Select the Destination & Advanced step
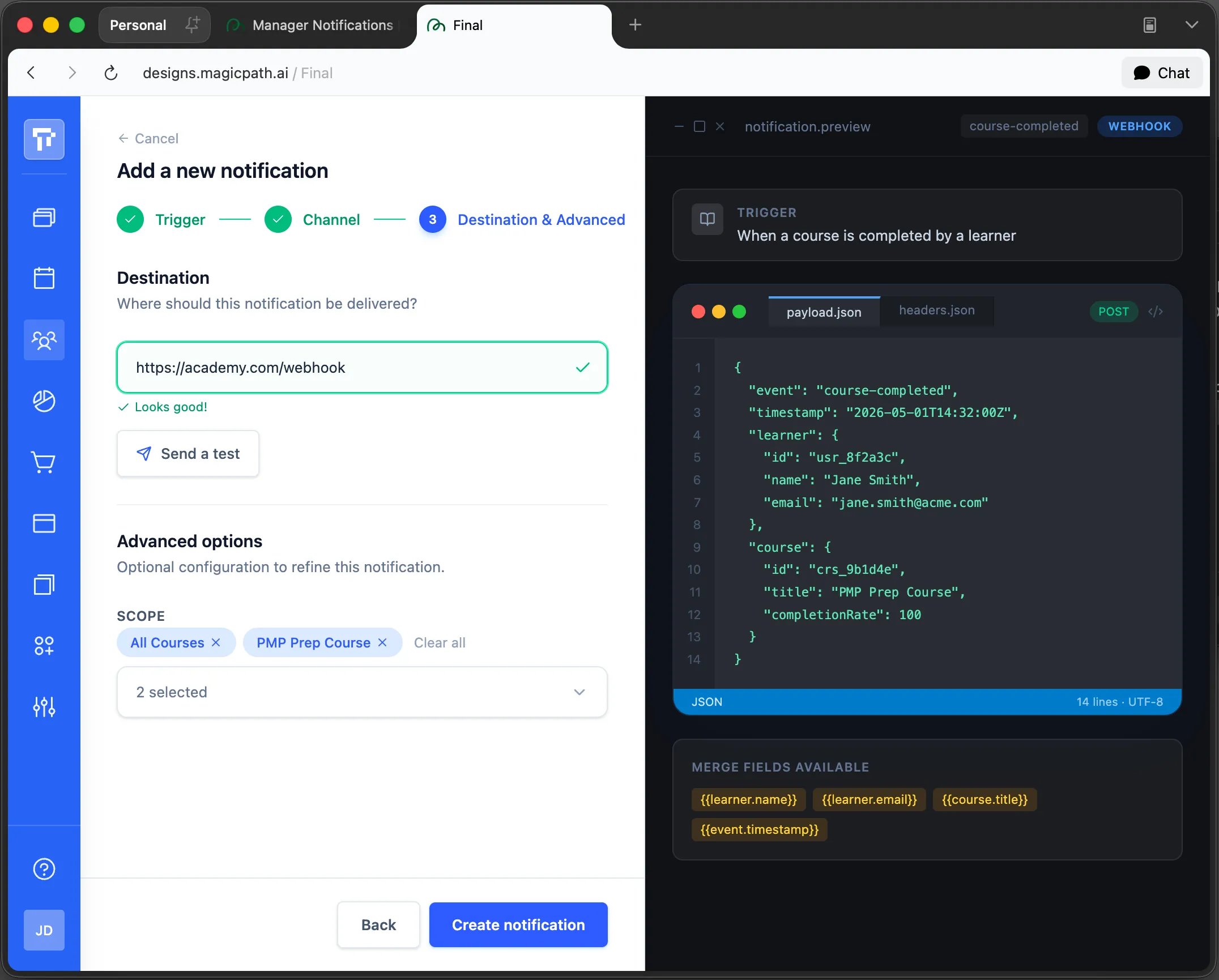The image size is (1219, 980). tap(522, 219)
